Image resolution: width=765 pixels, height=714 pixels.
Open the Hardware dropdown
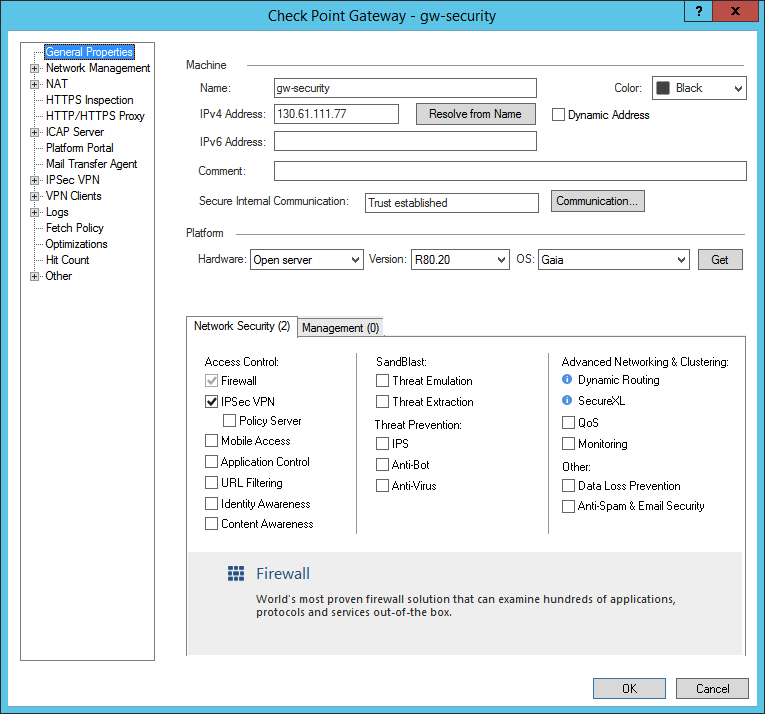coord(306,260)
